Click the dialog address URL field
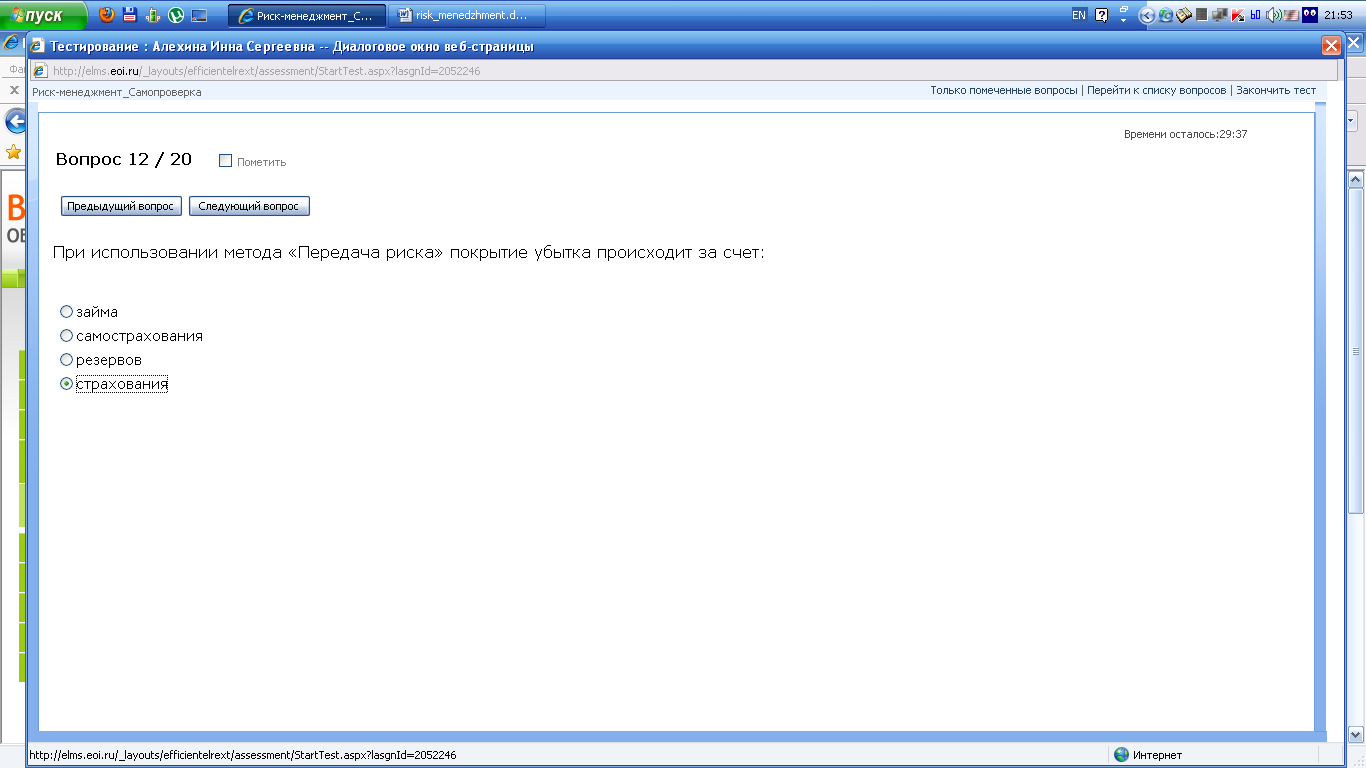 (685, 71)
